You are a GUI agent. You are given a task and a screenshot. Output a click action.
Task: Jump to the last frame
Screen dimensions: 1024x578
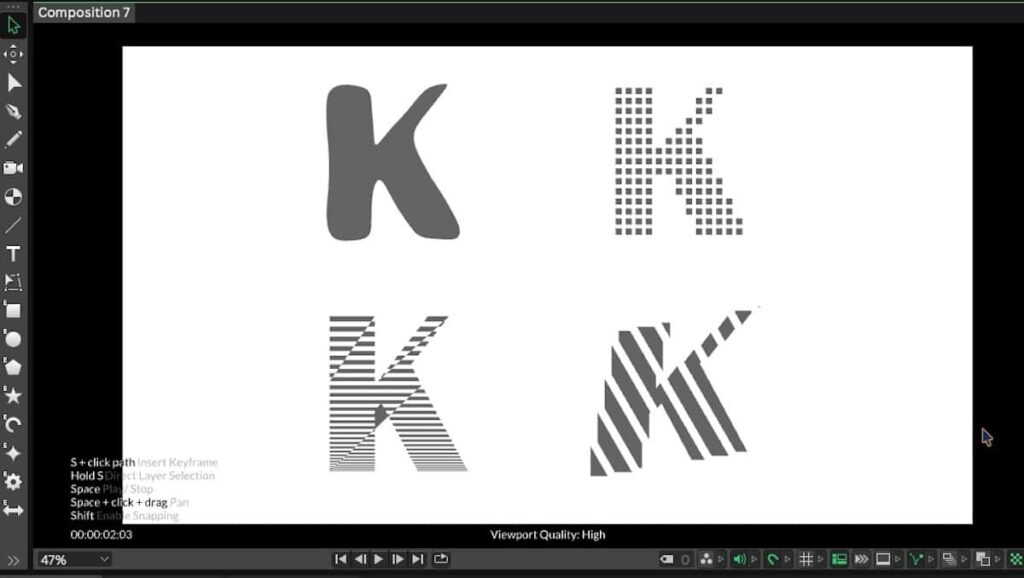tap(418, 559)
